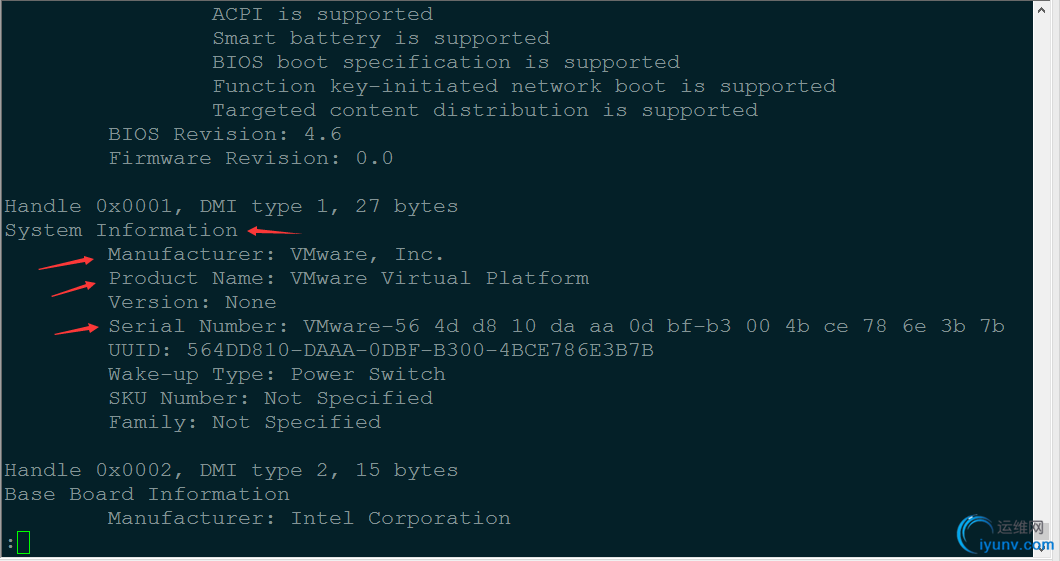Click the Firmware Revision: 0.0 line
Image resolution: width=1060 pixels, height=561 pixels.
click(251, 158)
